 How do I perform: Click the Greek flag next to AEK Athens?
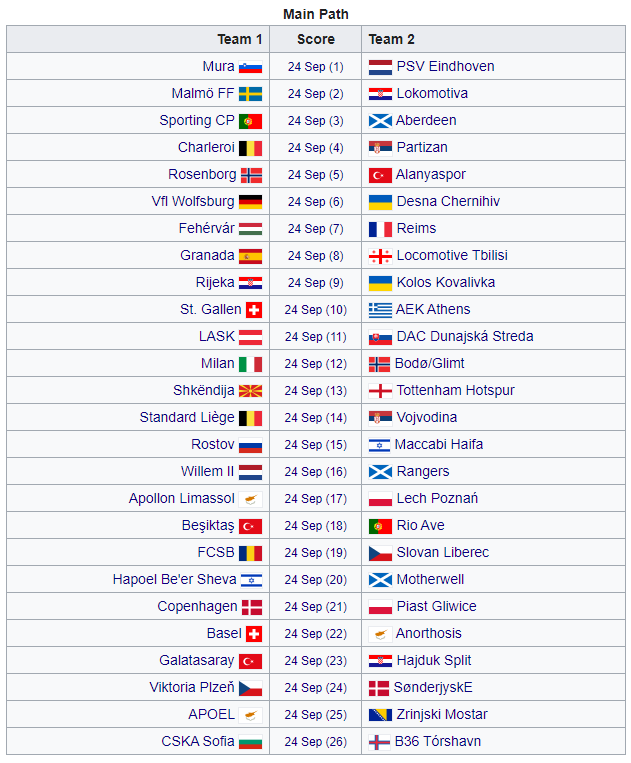click(380, 310)
